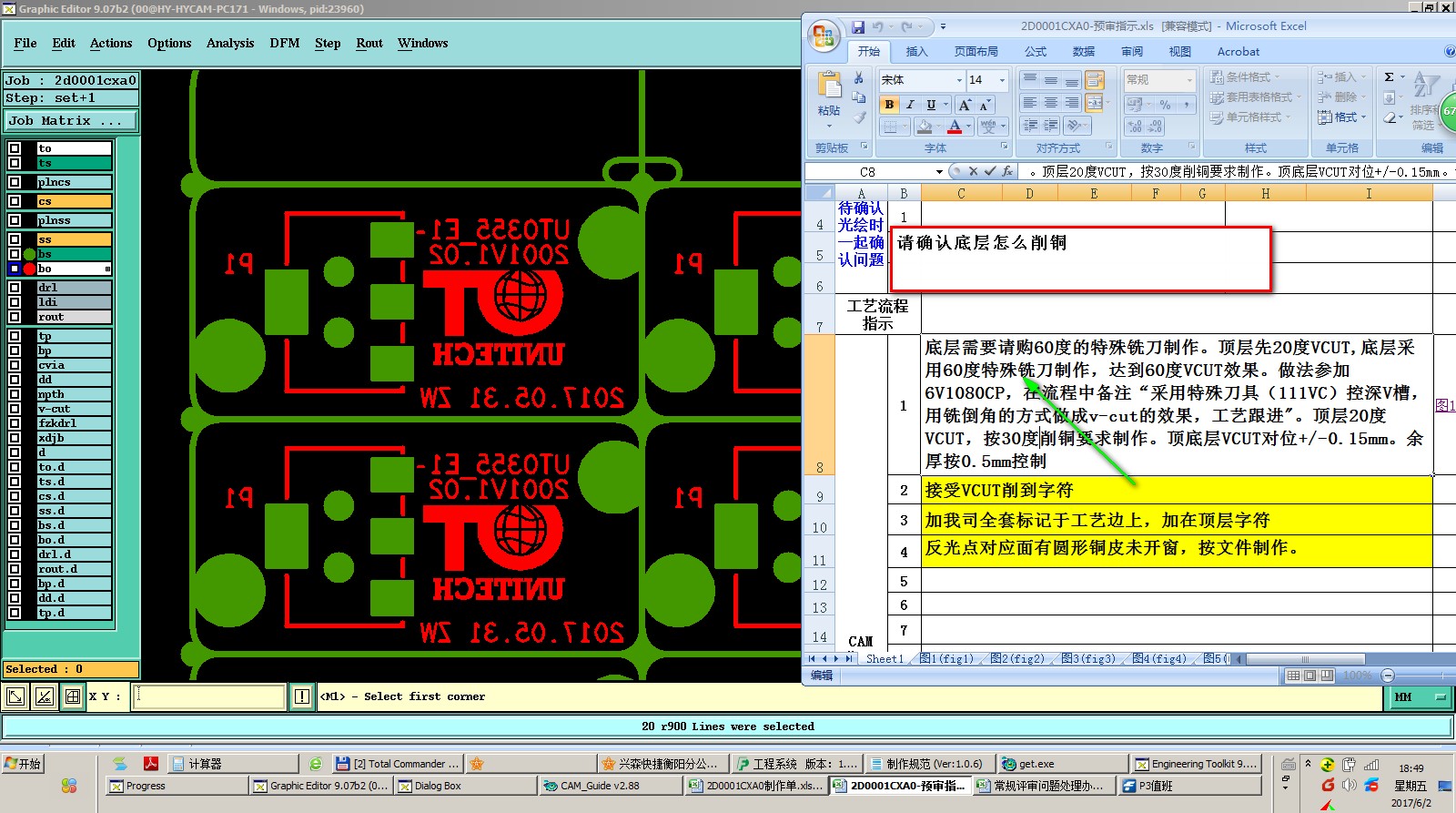Open the DFM menu in Graphic Editor
The height and width of the screenshot is (813, 1456).
tap(285, 43)
